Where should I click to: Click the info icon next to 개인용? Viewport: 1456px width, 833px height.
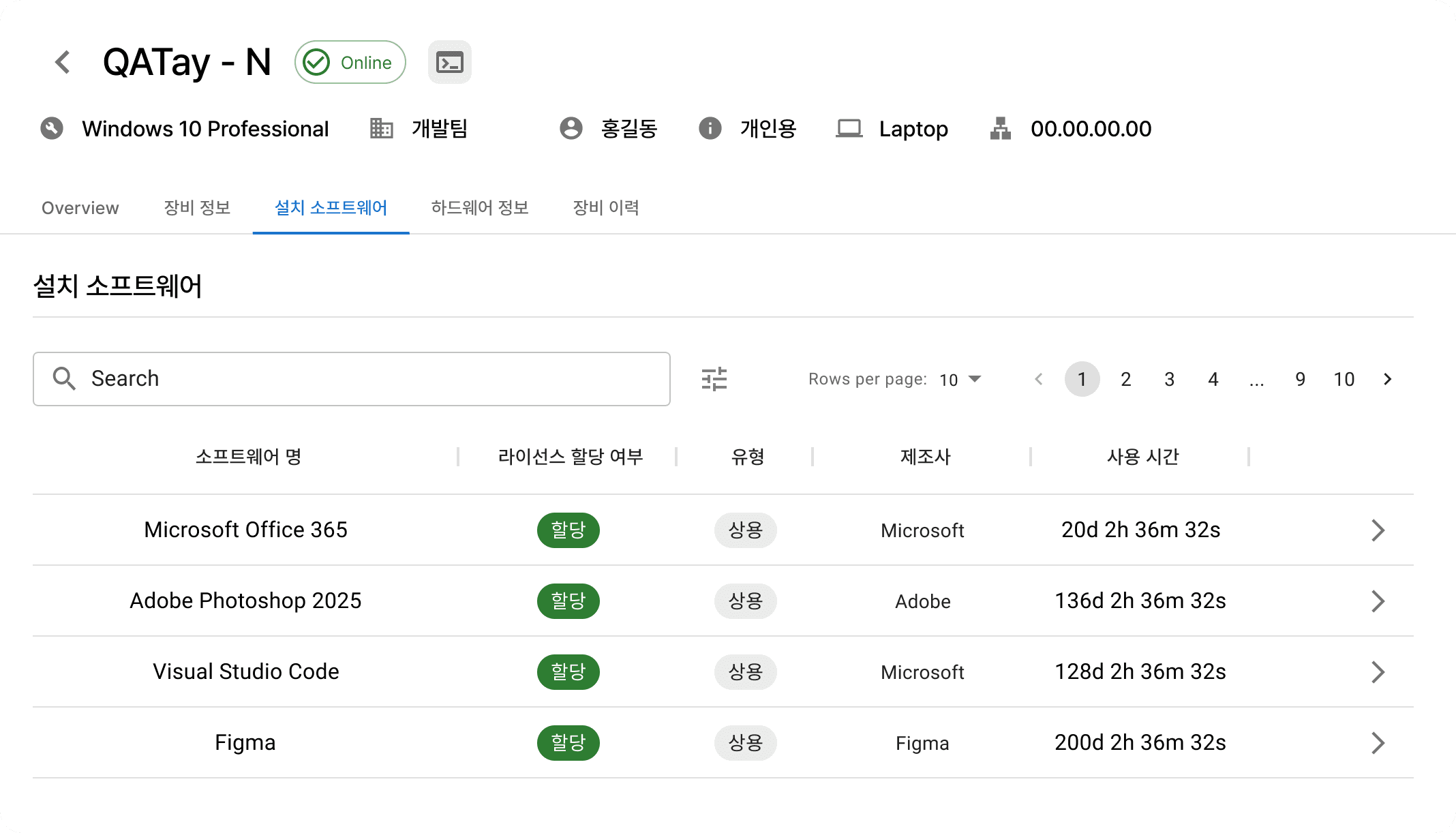pos(710,128)
